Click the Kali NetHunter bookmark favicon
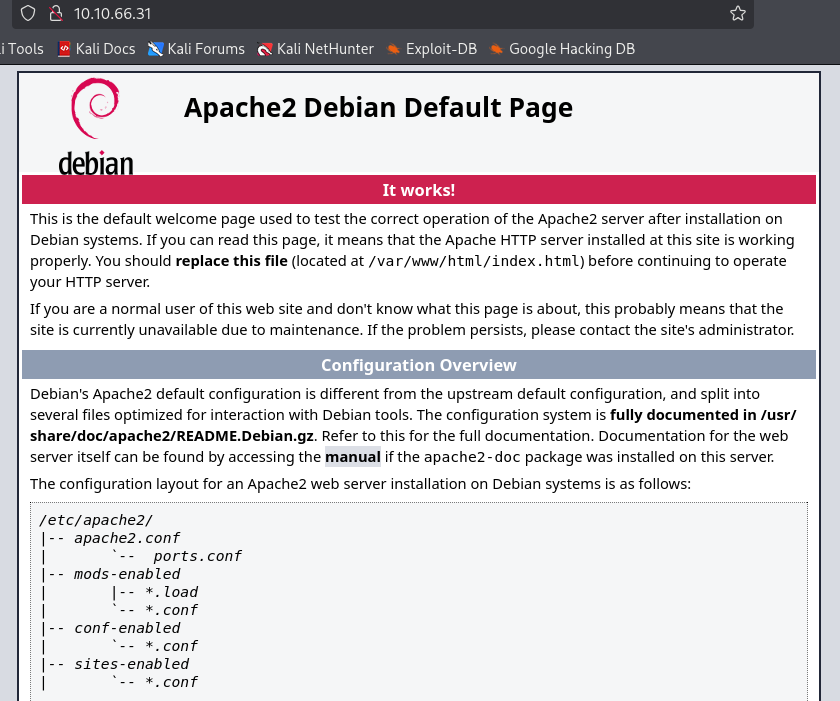This screenshot has width=840, height=701. pos(265,49)
